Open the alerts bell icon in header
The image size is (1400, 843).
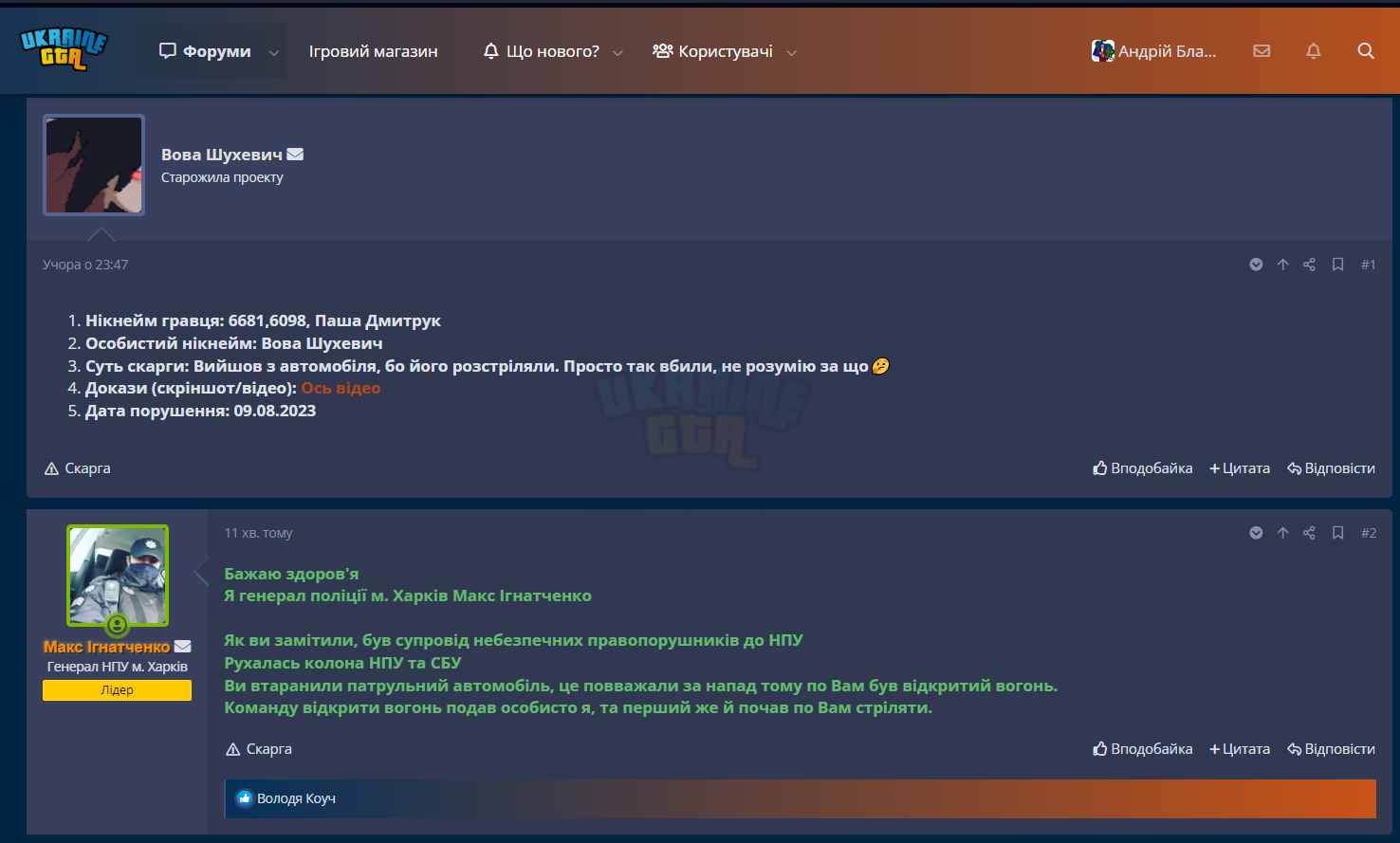(1314, 51)
